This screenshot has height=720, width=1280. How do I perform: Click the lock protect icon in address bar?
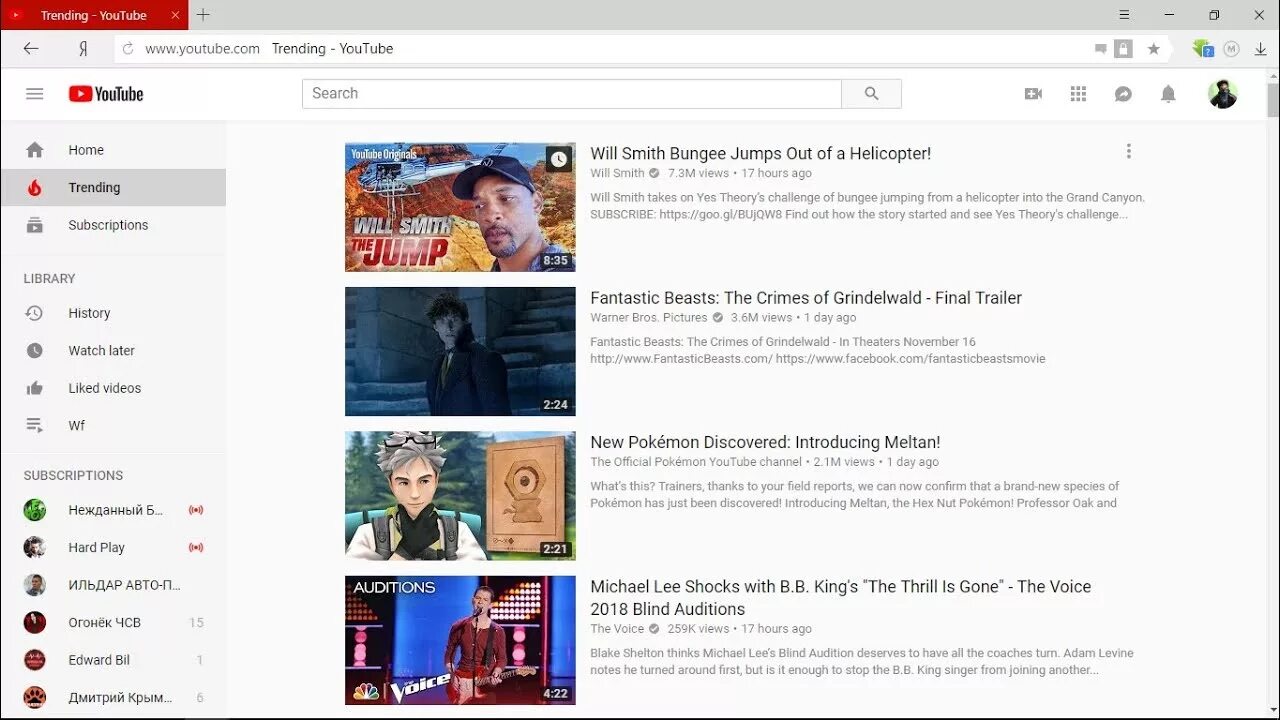(x=1124, y=48)
